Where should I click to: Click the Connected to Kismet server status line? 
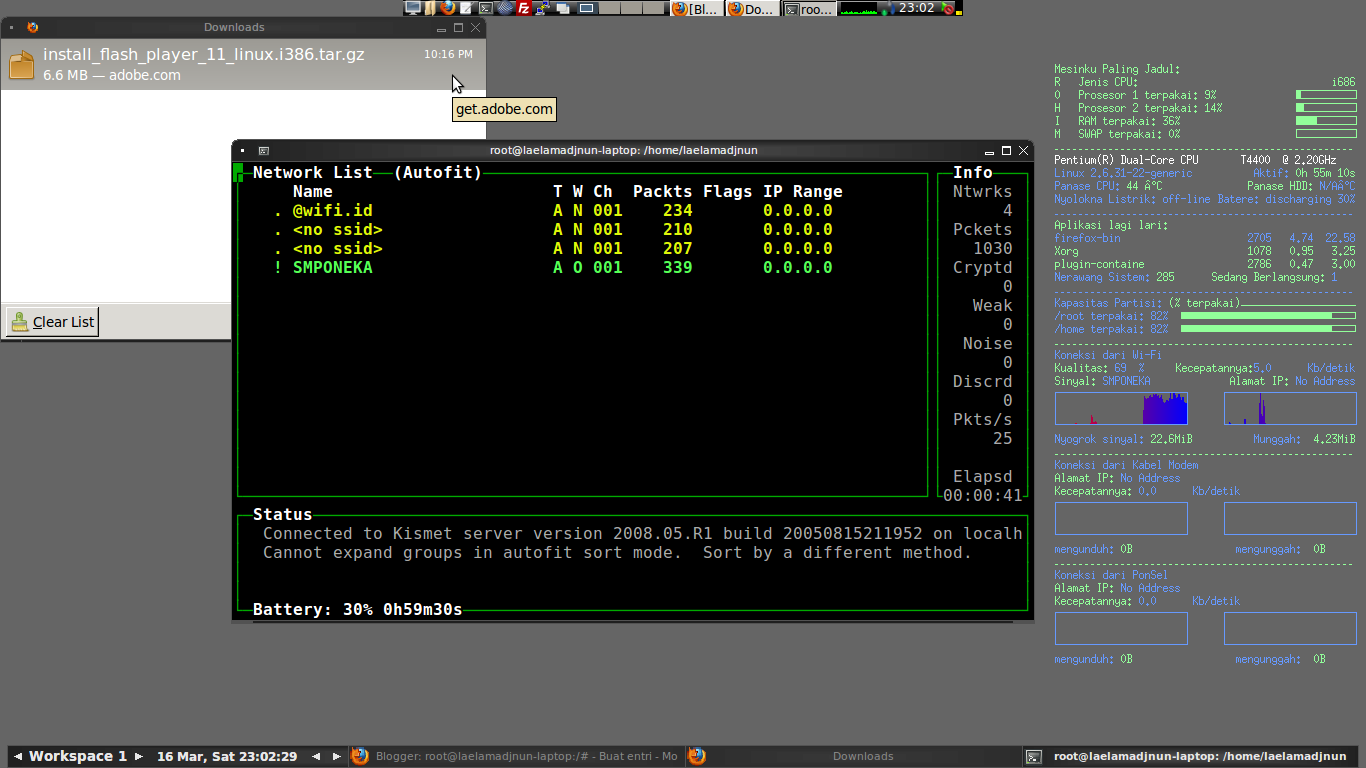pos(642,534)
